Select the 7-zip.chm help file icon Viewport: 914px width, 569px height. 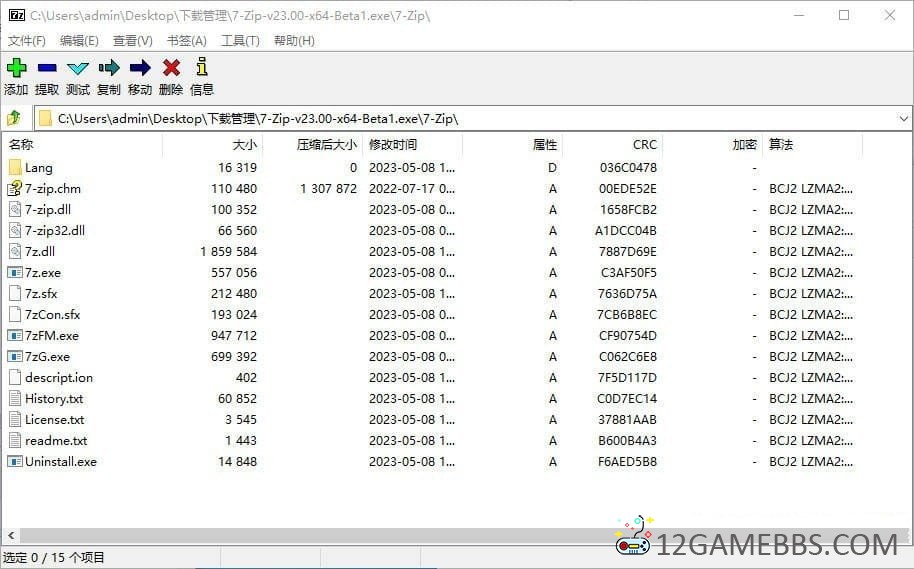tap(15, 188)
